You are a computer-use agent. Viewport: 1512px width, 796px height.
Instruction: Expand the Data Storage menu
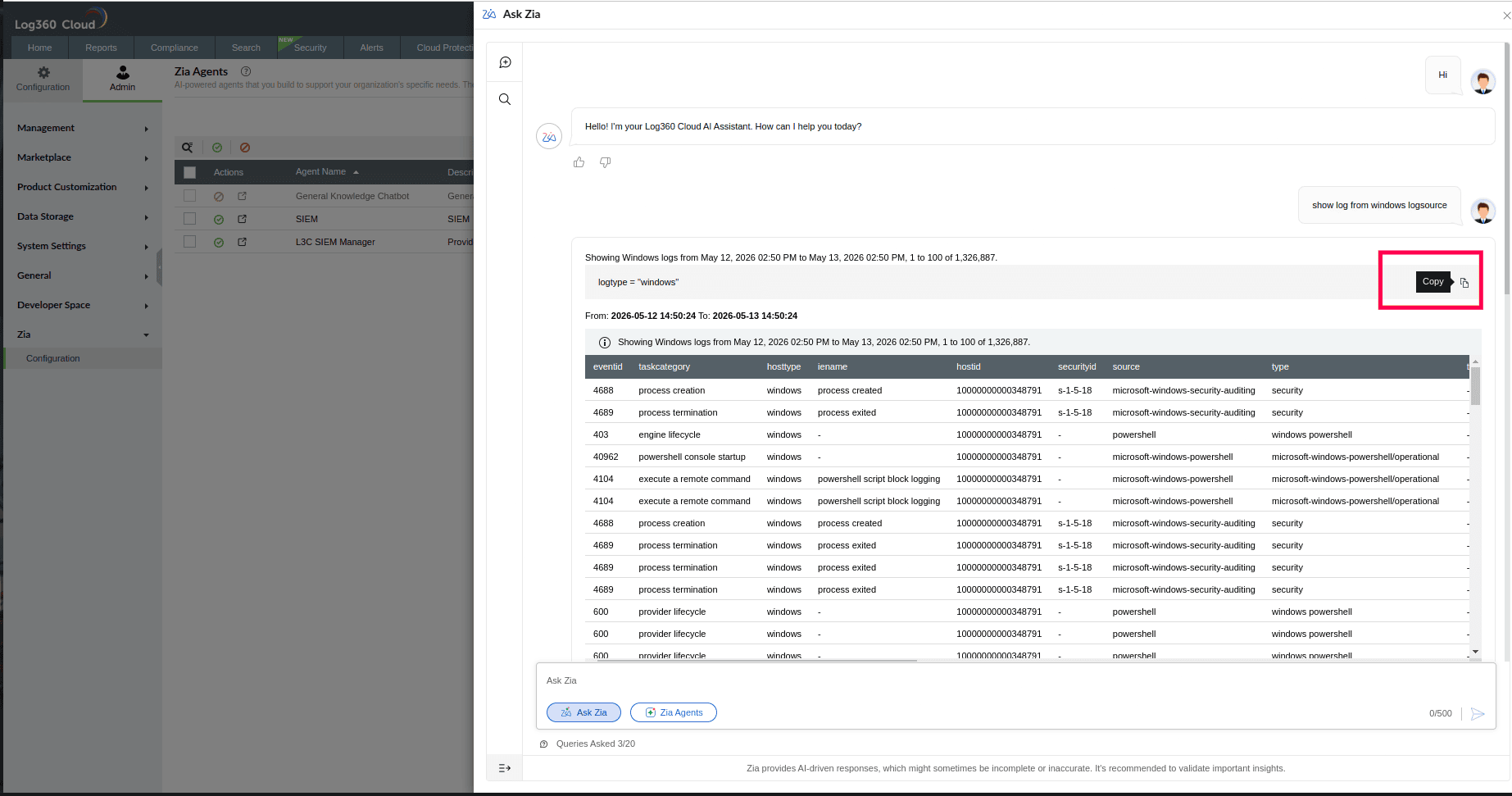(x=82, y=216)
